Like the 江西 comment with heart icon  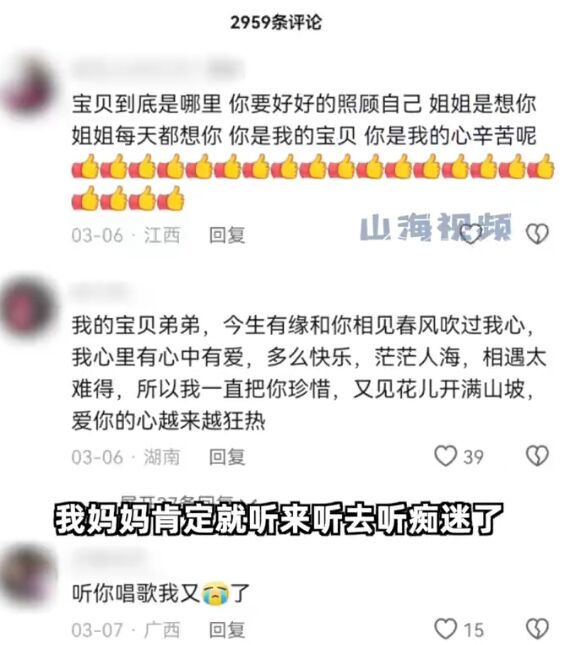[x=470, y=234]
